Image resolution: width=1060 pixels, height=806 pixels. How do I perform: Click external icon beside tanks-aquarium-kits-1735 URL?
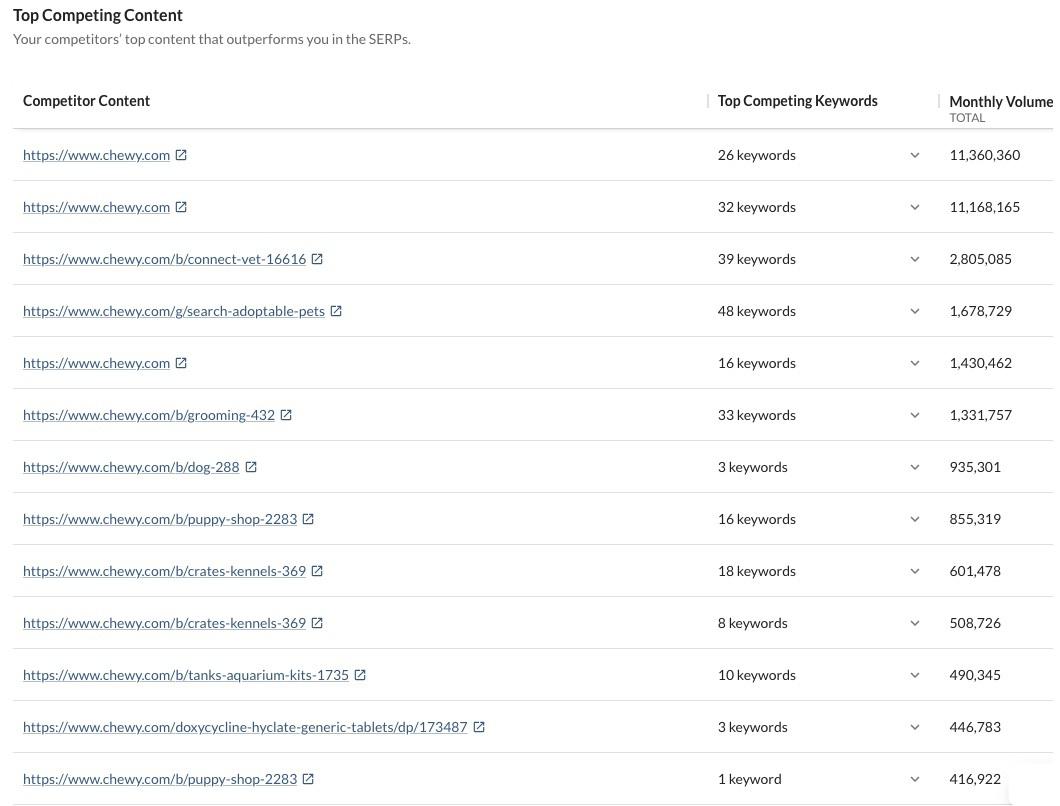pyautogui.click(x=360, y=675)
